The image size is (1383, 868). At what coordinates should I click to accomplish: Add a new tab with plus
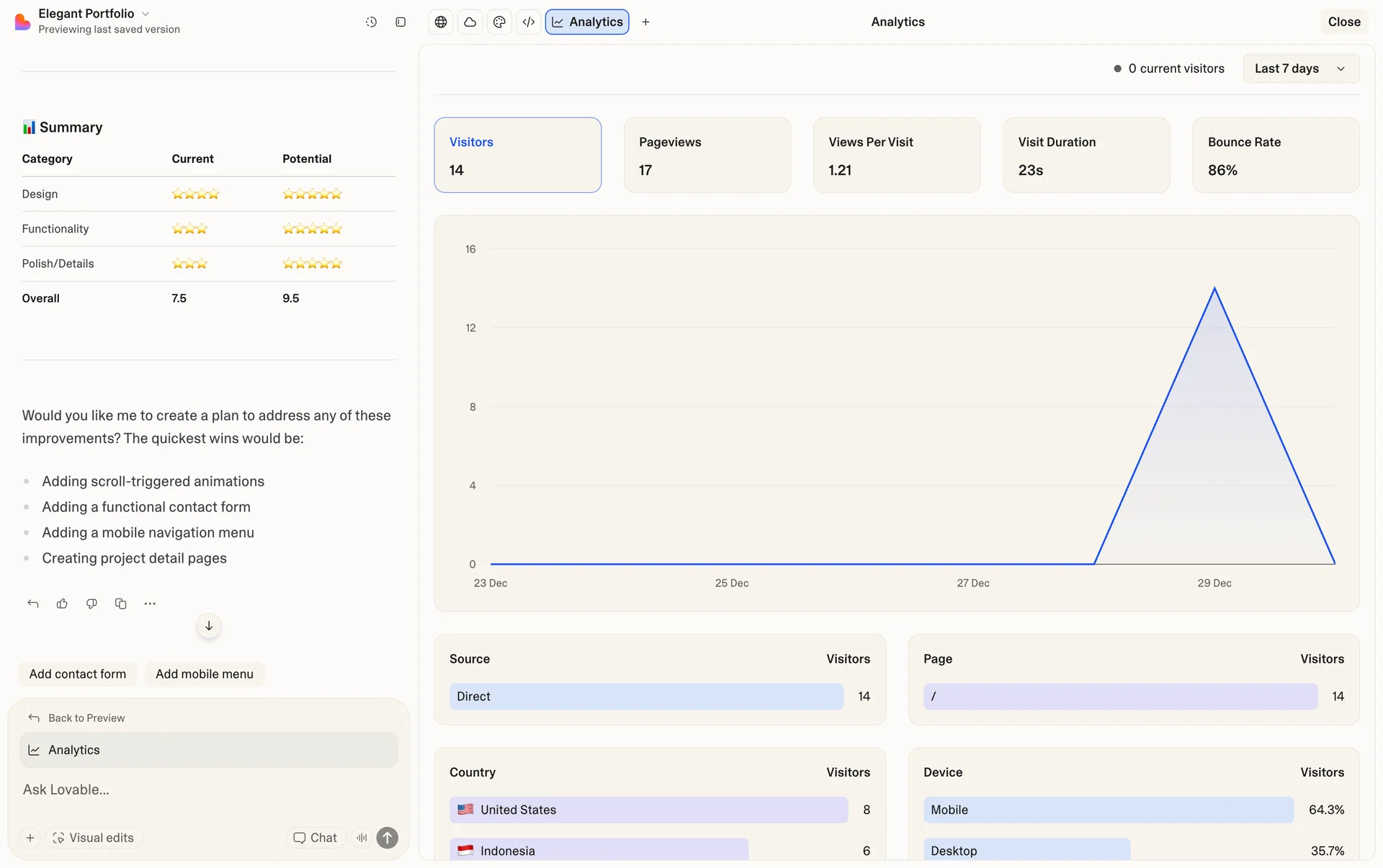(645, 22)
